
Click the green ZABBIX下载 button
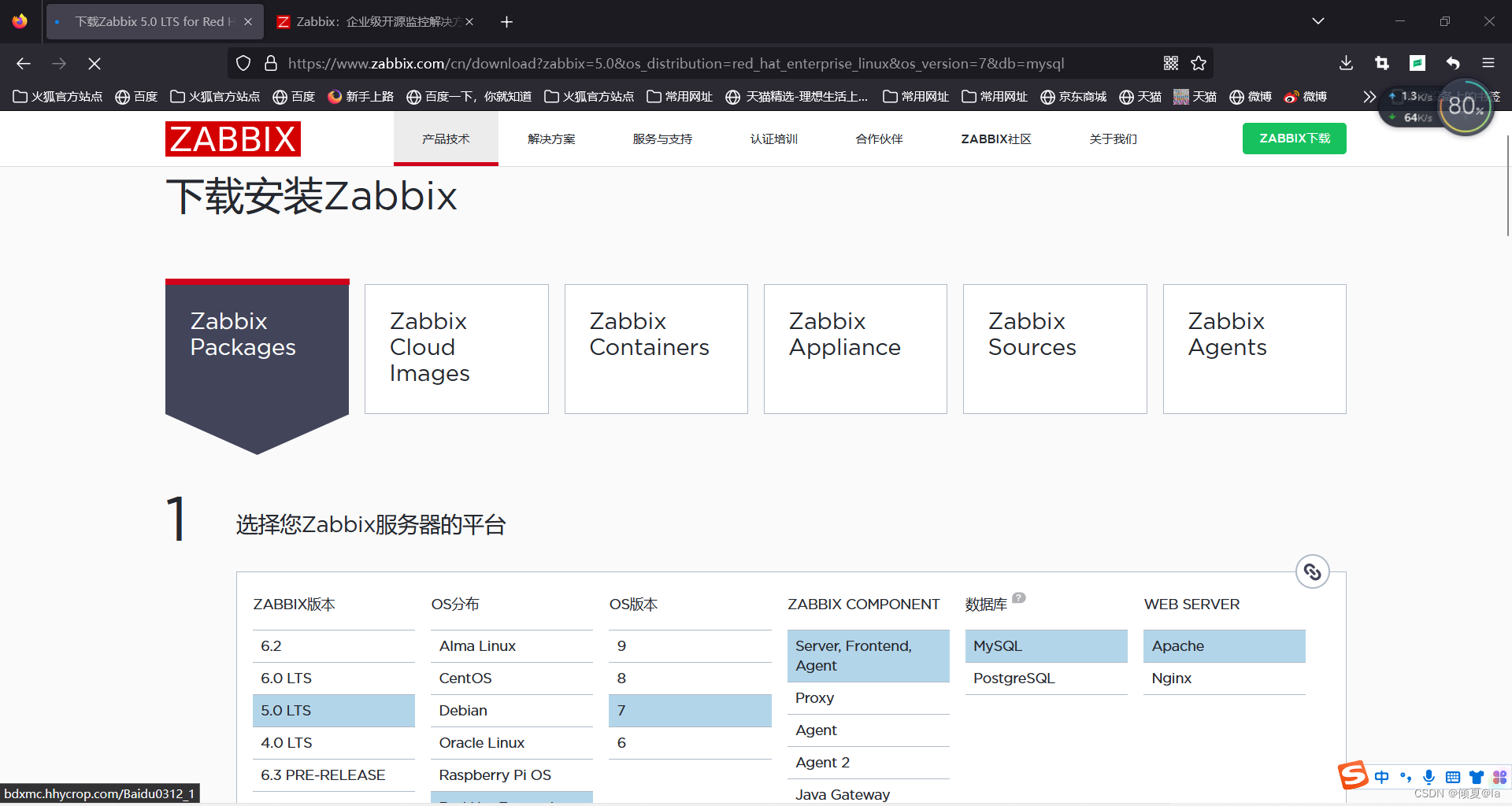pos(1294,139)
